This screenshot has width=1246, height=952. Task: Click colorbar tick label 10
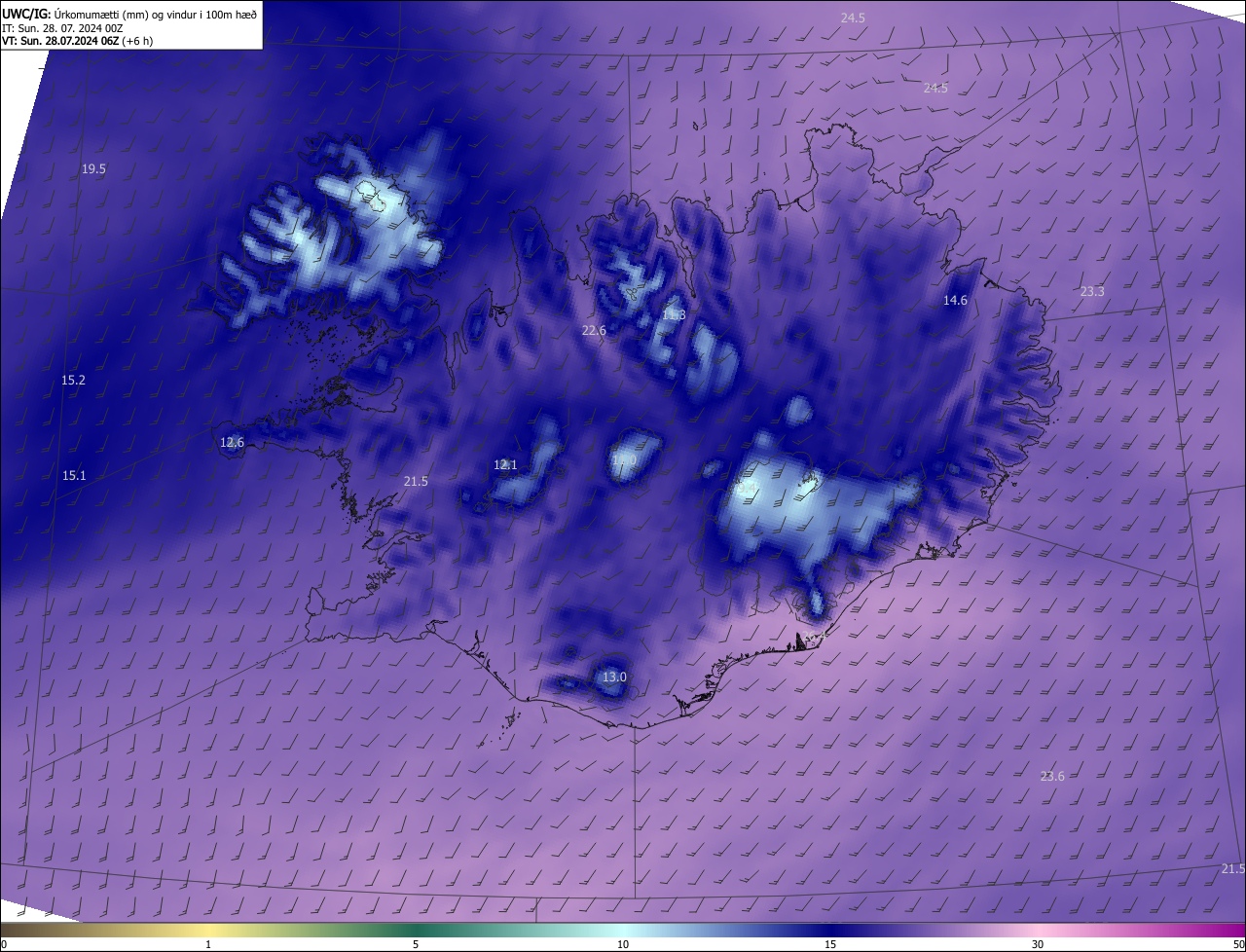point(623,944)
